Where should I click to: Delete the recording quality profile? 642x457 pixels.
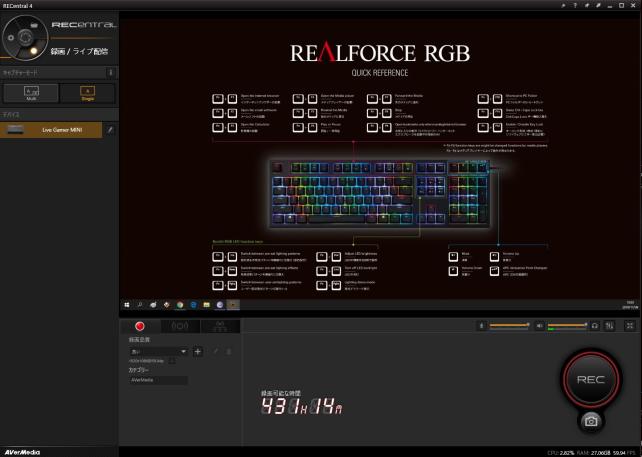pos(229,352)
